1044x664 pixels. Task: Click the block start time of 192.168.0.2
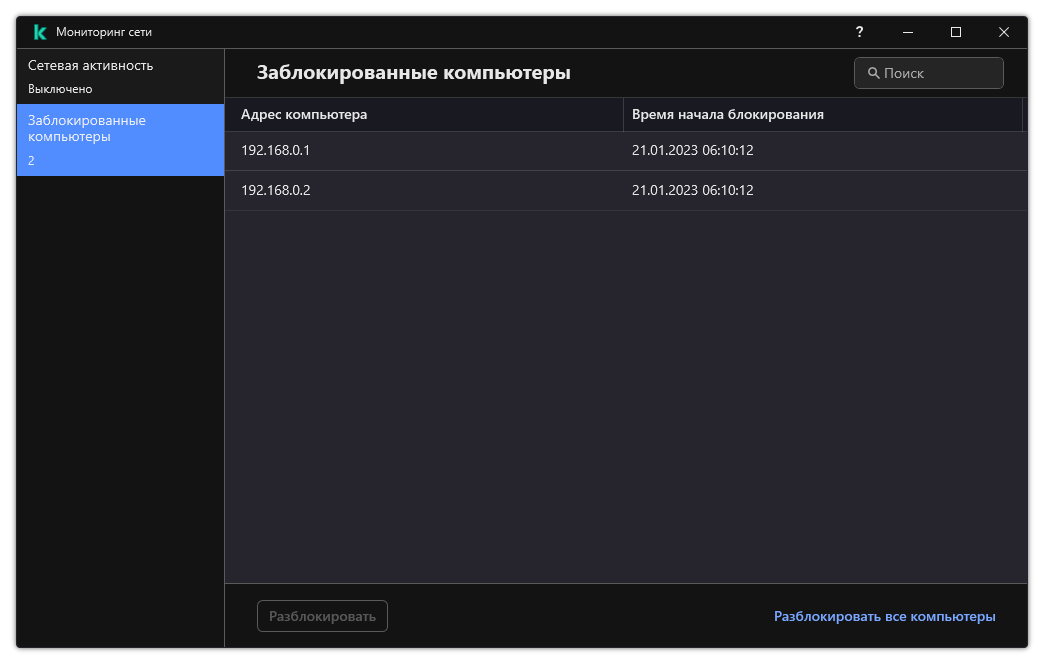point(692,190)
